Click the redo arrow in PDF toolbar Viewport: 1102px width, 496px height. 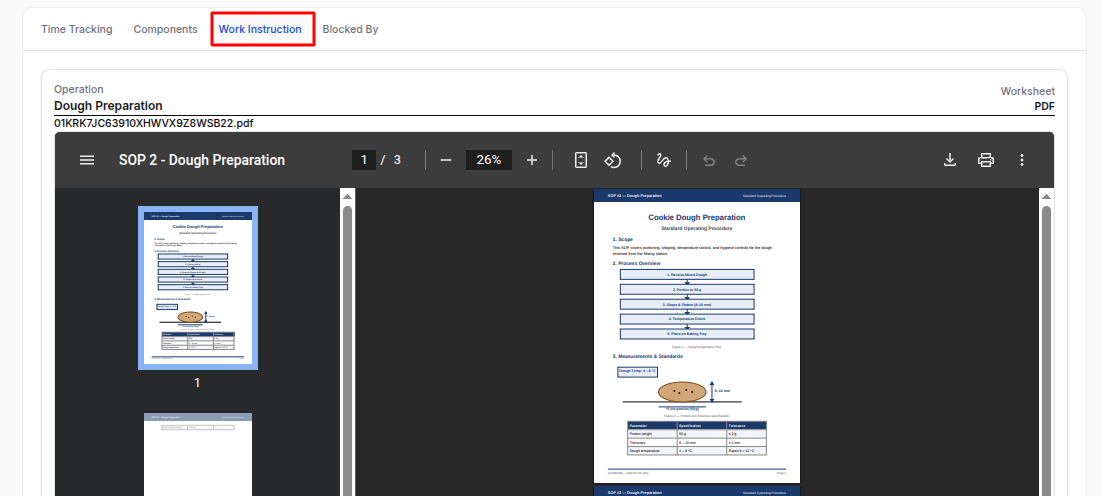(x=740, y=161)
